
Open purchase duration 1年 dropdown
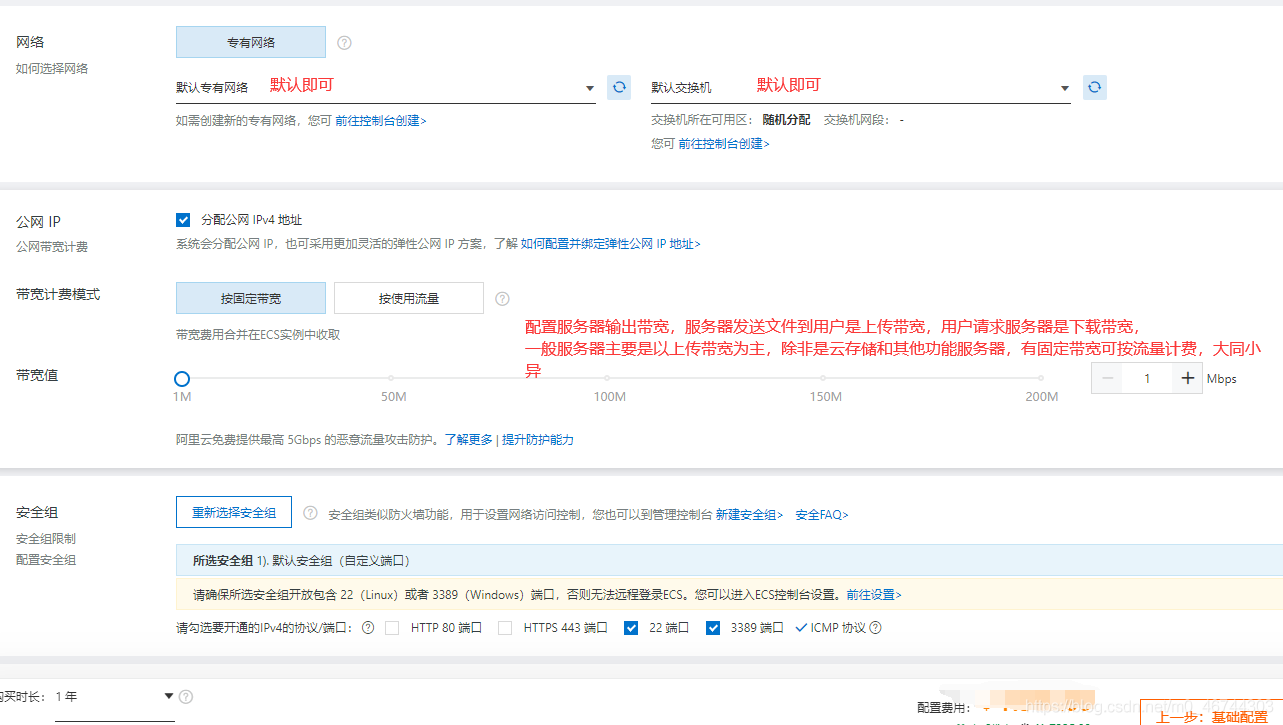pos(115,697)
